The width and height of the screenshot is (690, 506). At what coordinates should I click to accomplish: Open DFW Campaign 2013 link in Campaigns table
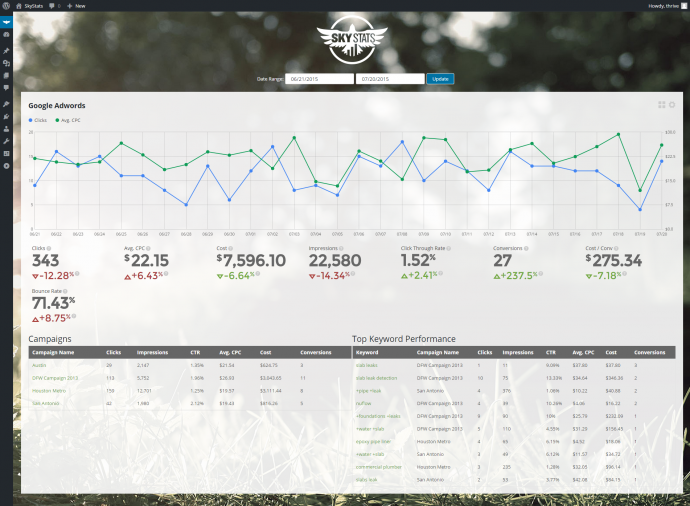(x=55, y=378)
